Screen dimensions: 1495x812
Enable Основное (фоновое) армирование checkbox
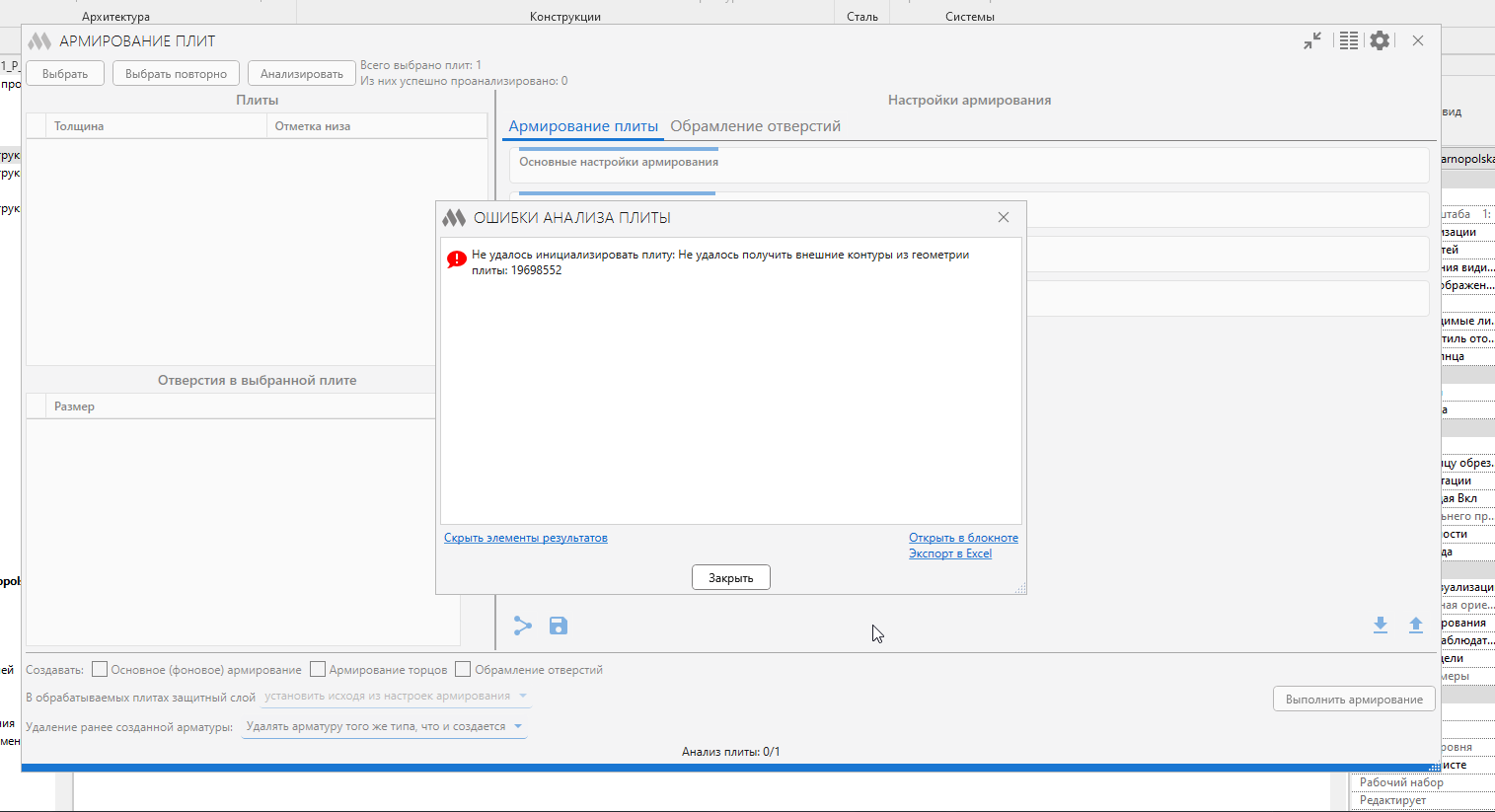(x=100, y=670)
